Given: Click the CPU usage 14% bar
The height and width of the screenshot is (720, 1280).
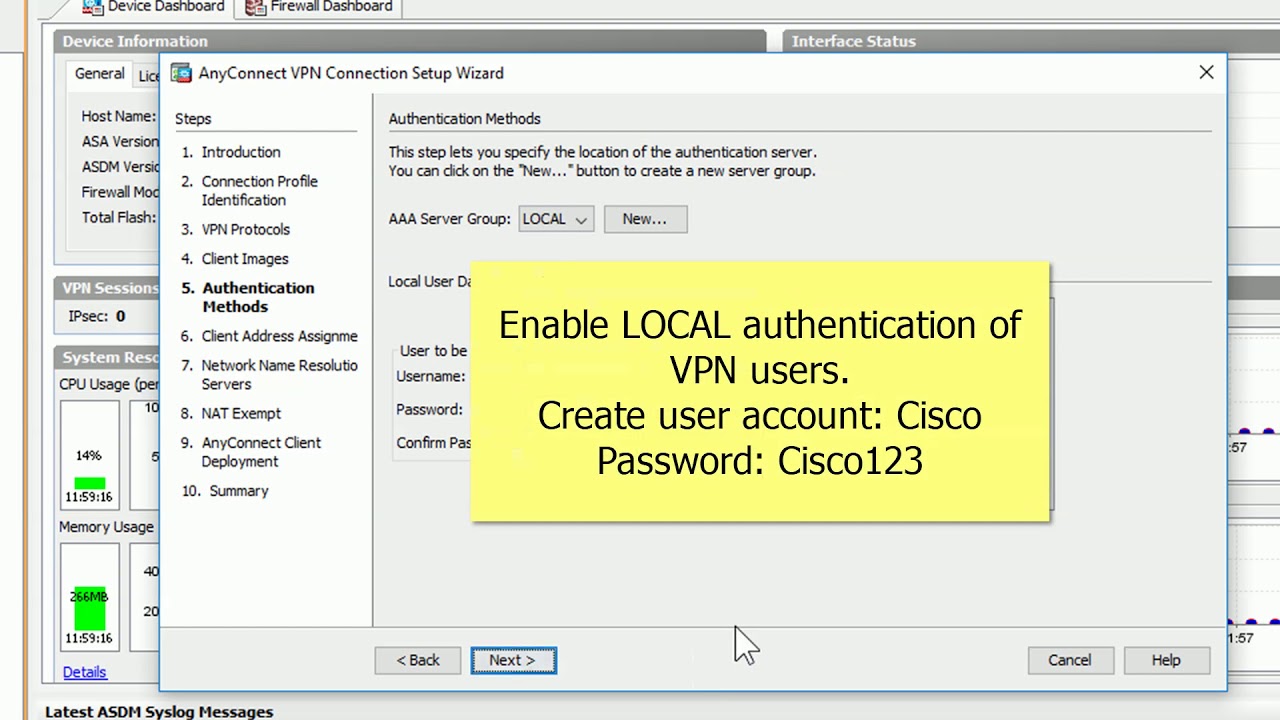Looking at the screenshot, I should pyautogui.click(x=89, y=484).
